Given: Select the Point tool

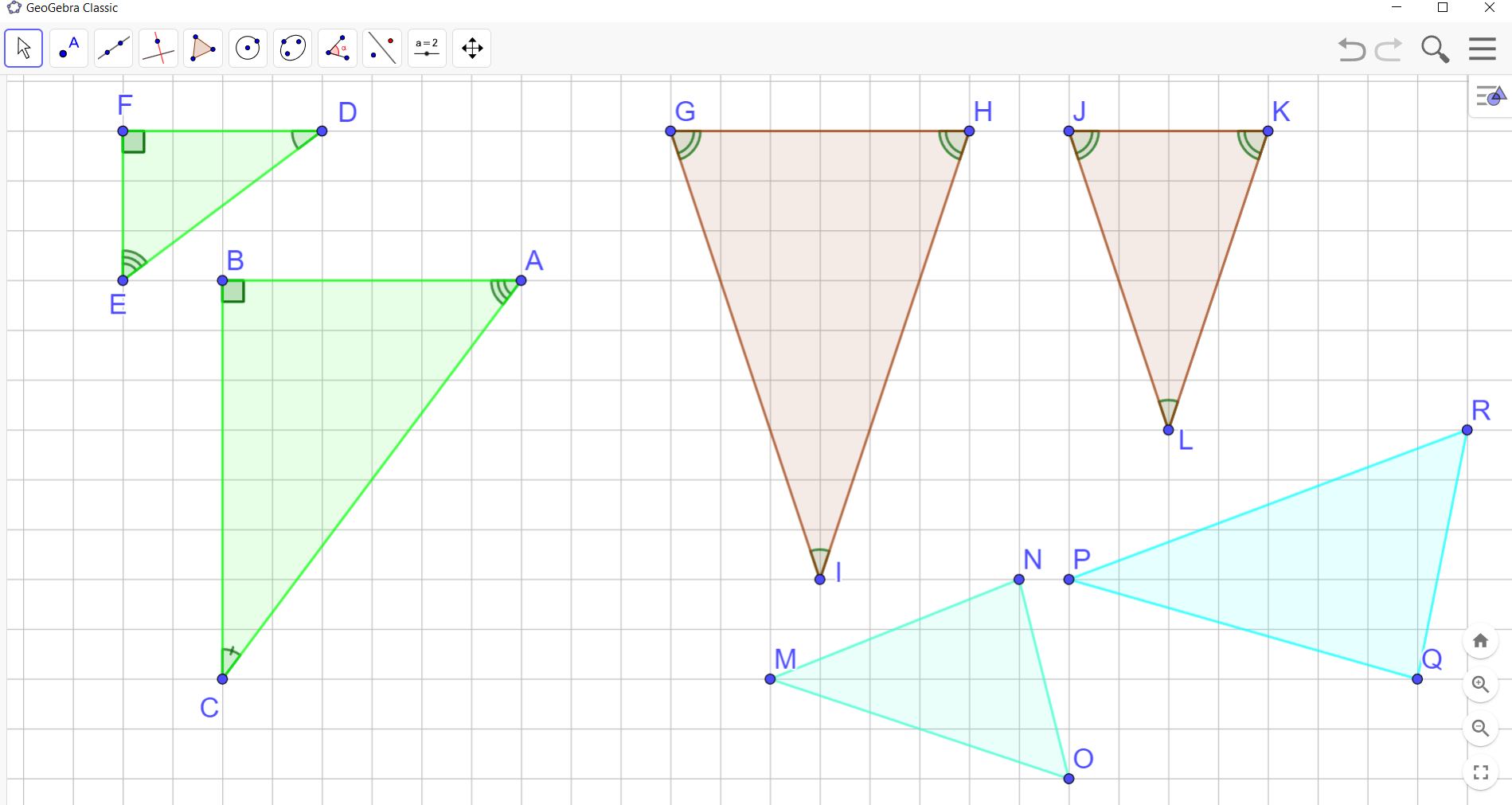Looking at the screenshot, I should coord(68,49).
